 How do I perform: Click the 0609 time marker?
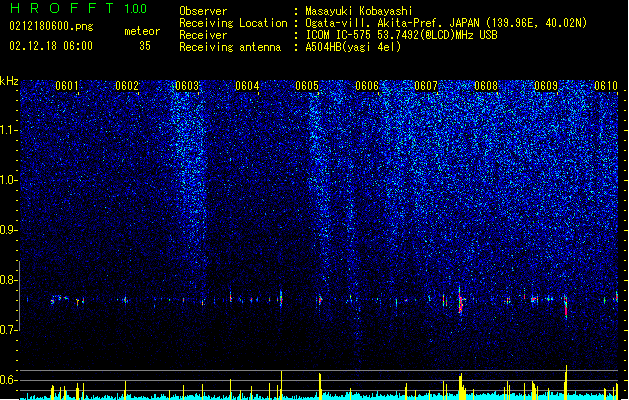tap(546, 86)
